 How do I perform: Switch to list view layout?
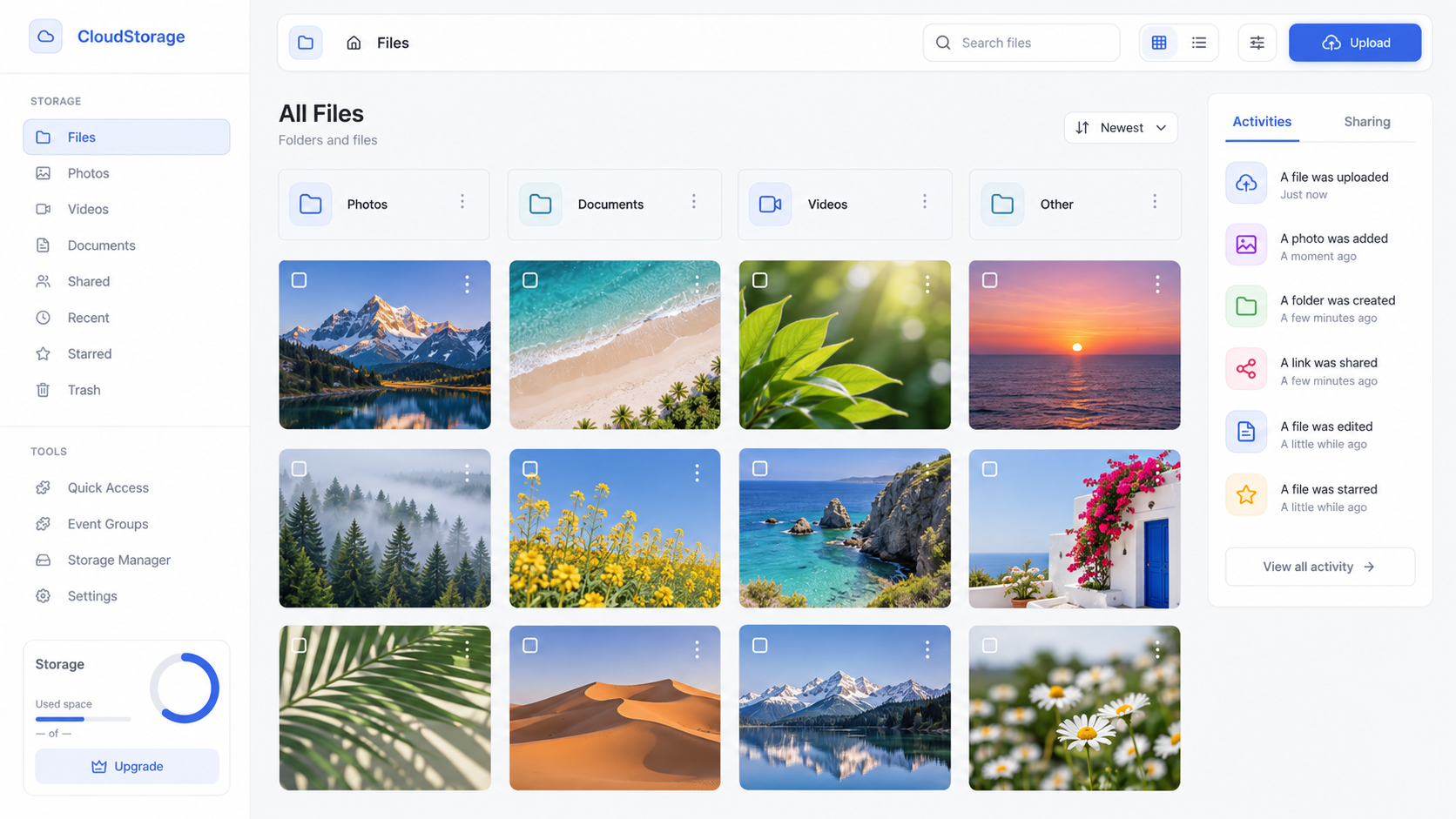[1199, 43]
